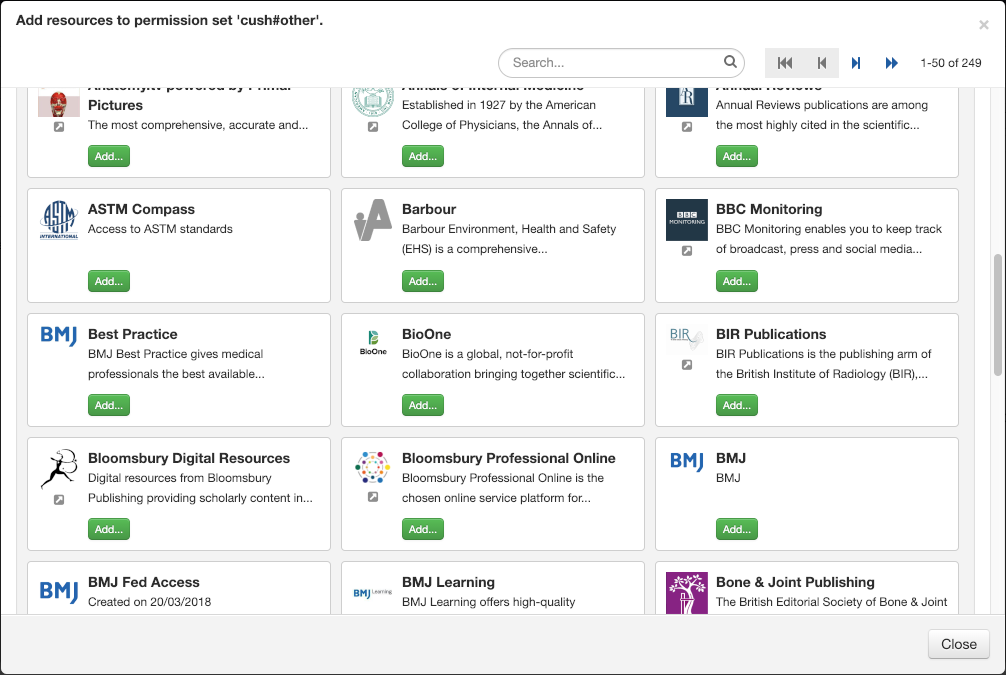Viewport: 1006px width, 675px height.
Task: Click the vertical scrollbar thumb
Action: tap(998, 314)
